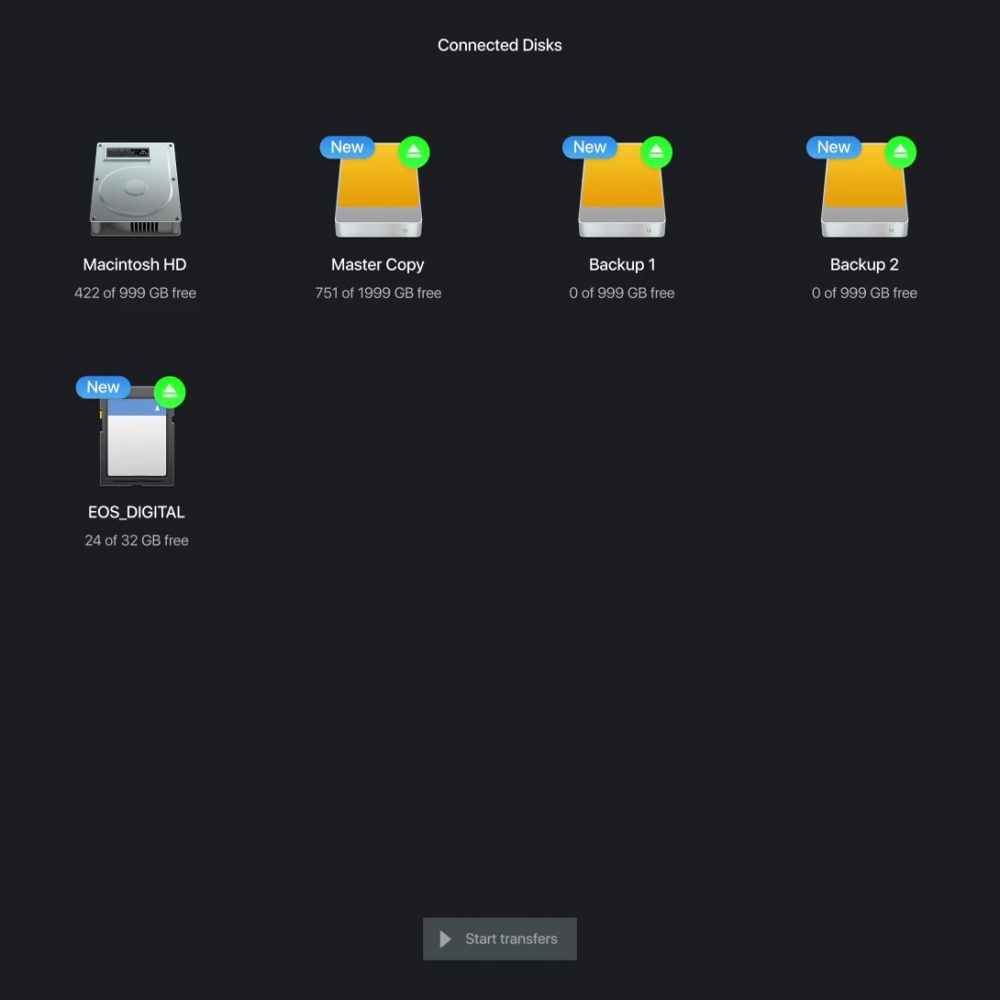Select the Master Copy drive icon

(x=378, y=190)
